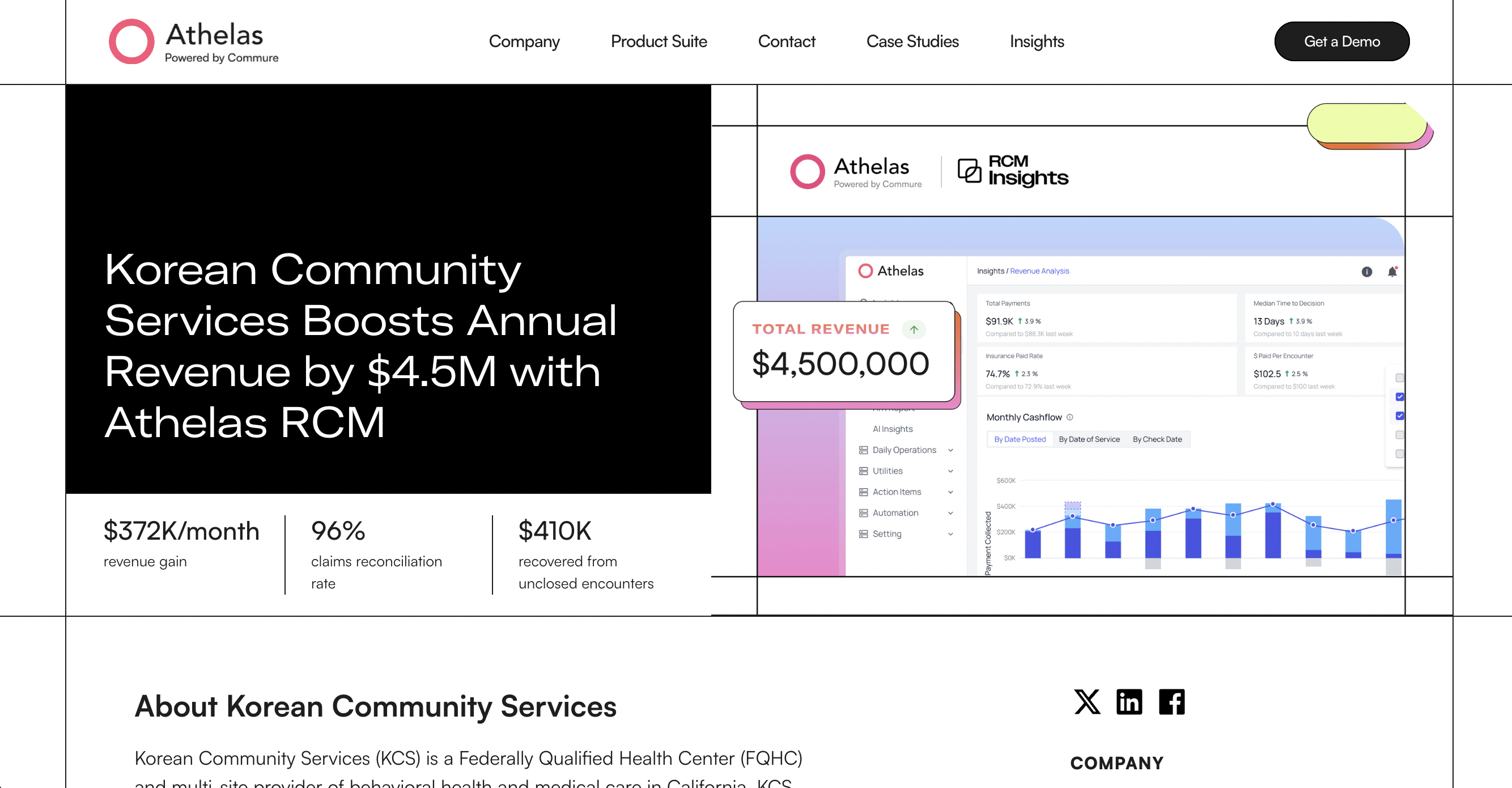Click the Insights breadcrumb in dashboard
This screenshot has height=788, width=1512.
tap(990, 272)
